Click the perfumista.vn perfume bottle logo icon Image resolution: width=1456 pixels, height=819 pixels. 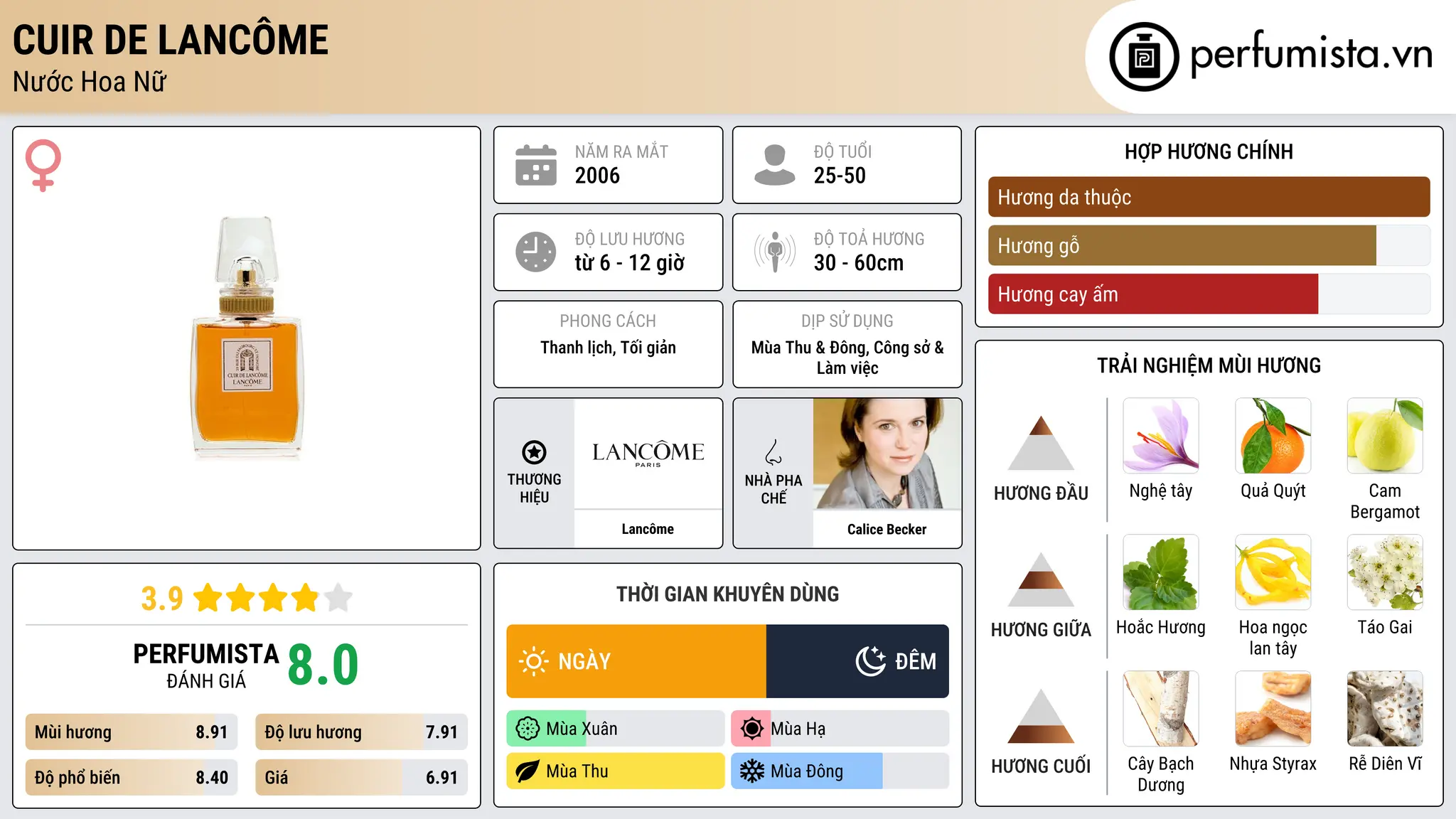[x=1144, y=57]
